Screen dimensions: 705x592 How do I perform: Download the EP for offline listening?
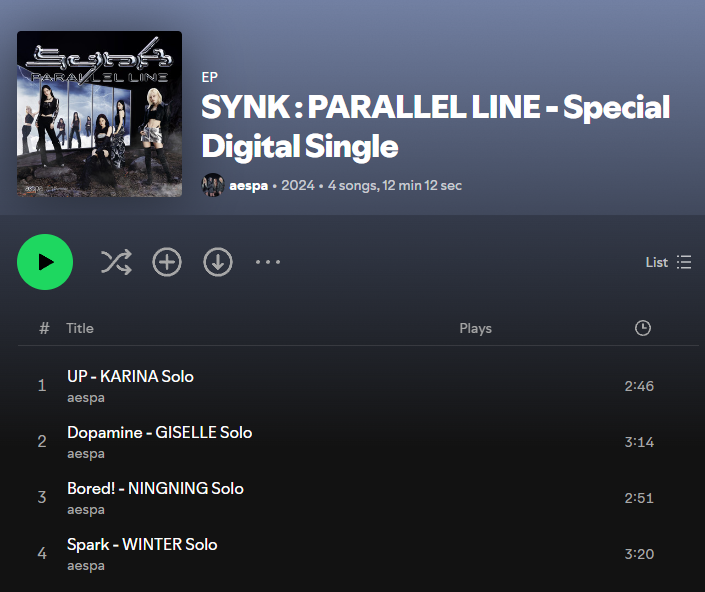(218, 262)
